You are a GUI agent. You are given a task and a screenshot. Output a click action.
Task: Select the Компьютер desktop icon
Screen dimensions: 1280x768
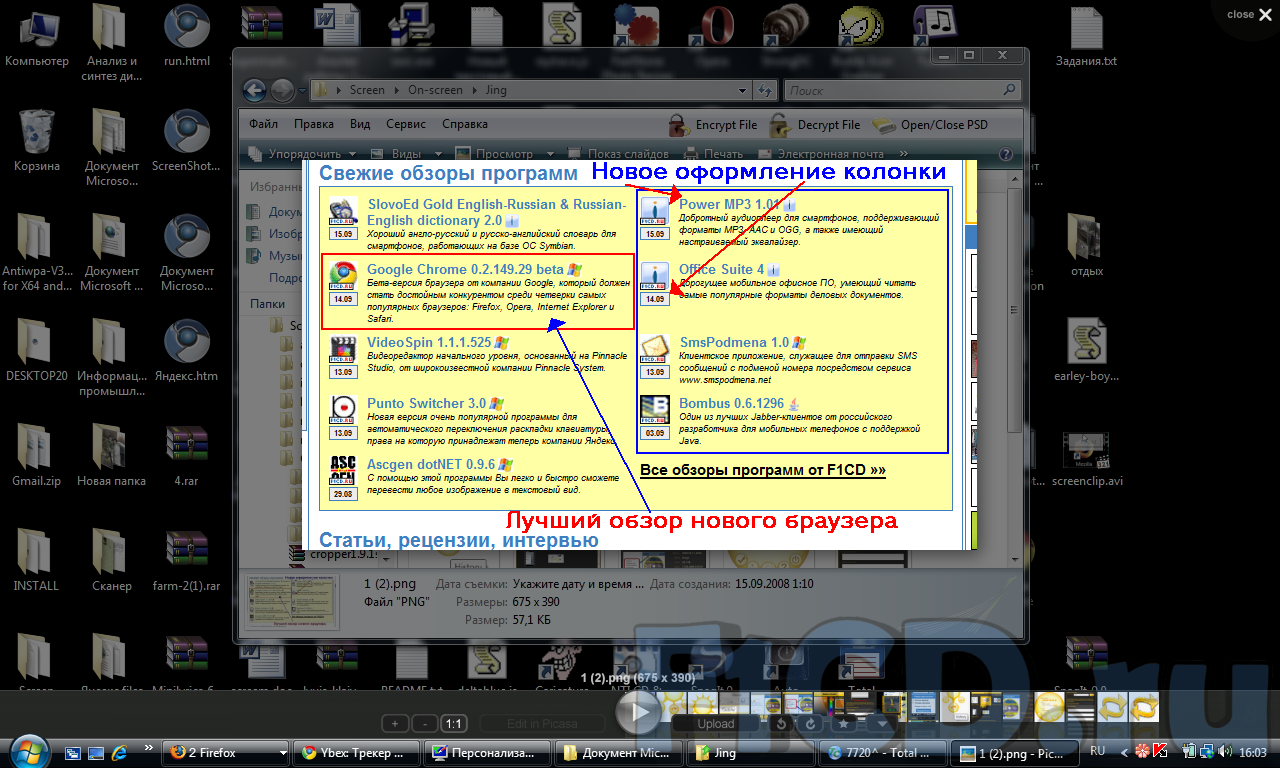coord(37,35)
